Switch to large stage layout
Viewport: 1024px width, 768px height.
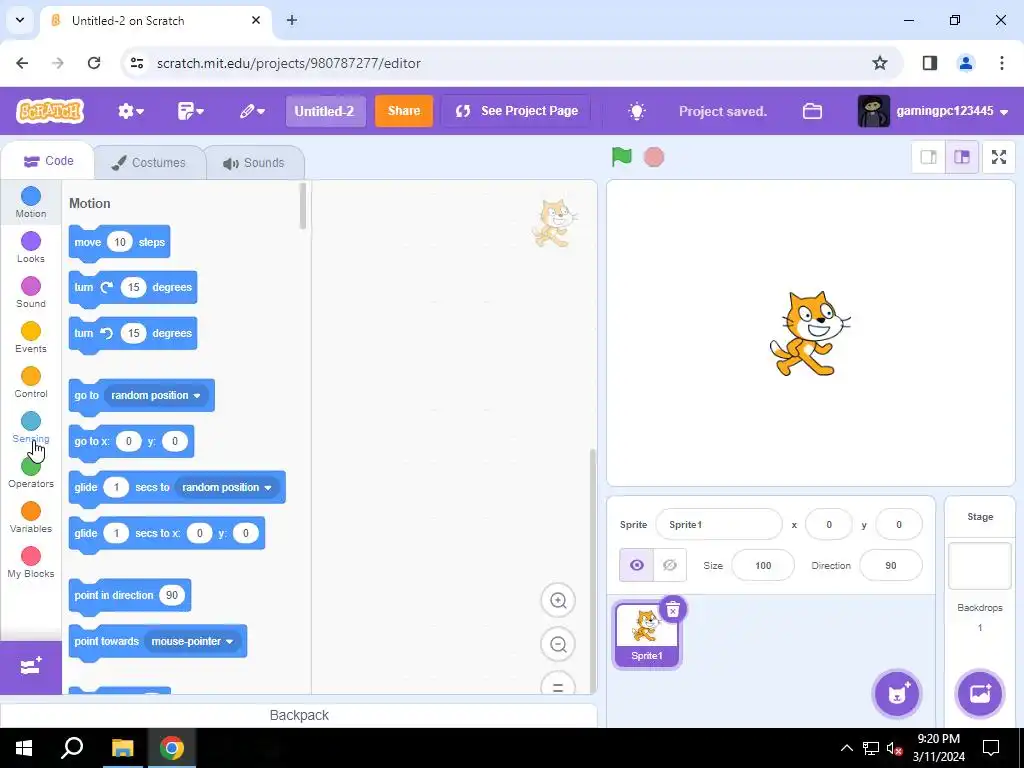[962, 157]
